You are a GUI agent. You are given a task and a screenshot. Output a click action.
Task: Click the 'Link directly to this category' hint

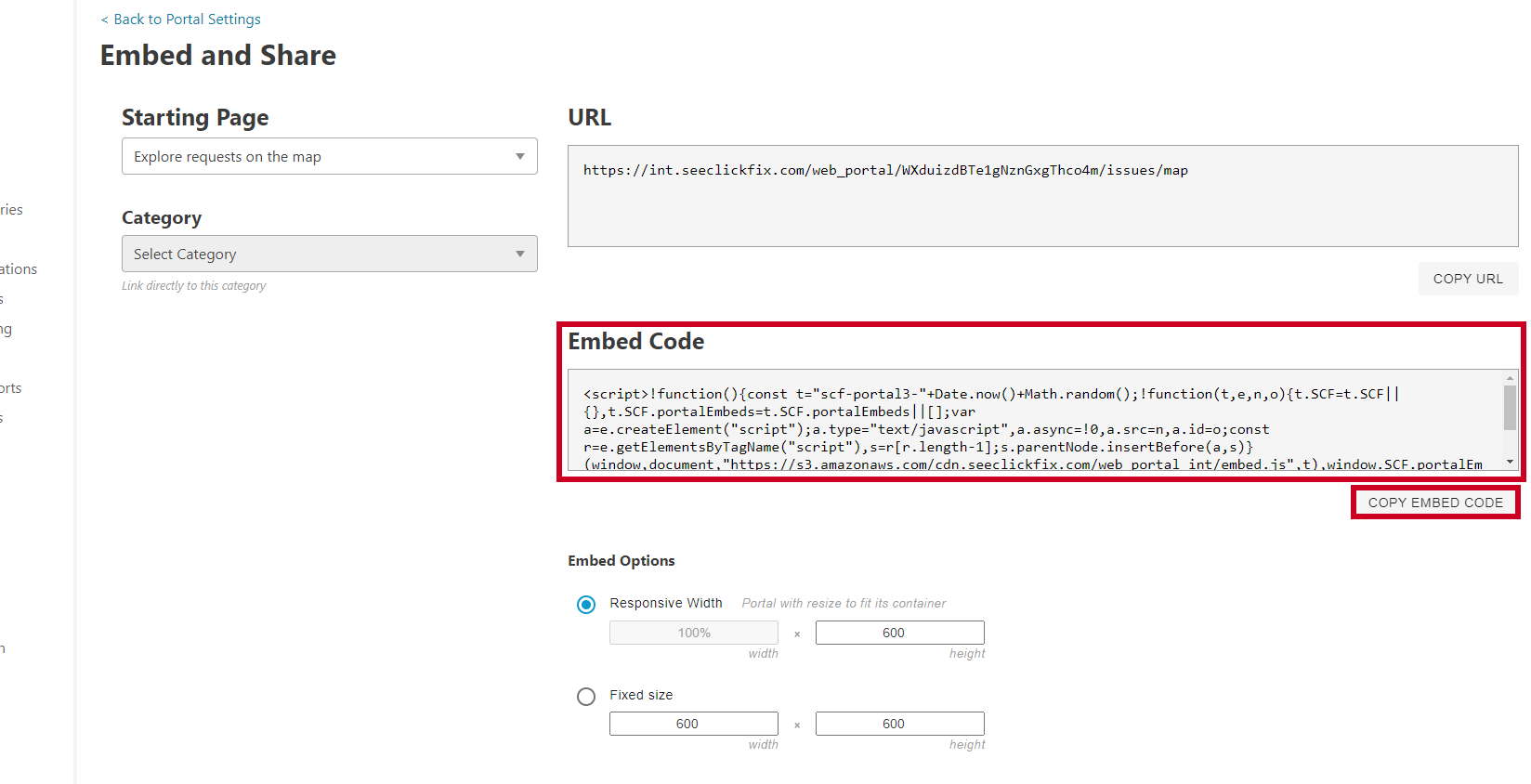pyautogui.click(x=193, y=286)
